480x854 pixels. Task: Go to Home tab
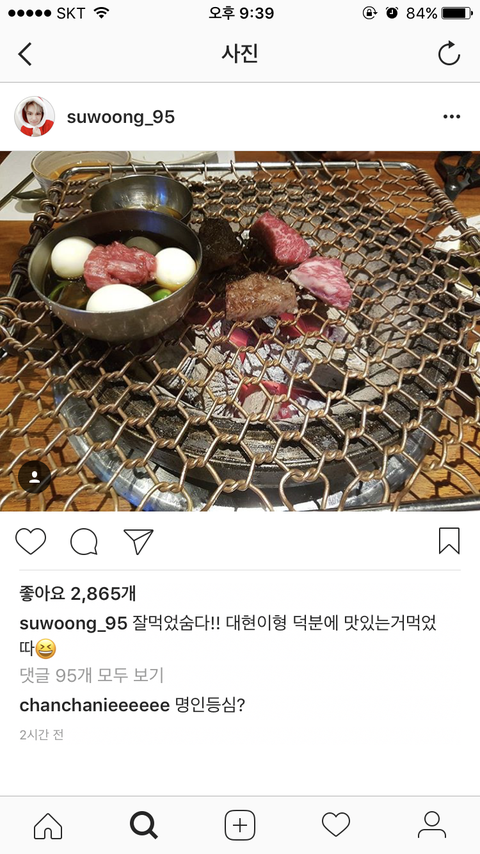point(48,826)
